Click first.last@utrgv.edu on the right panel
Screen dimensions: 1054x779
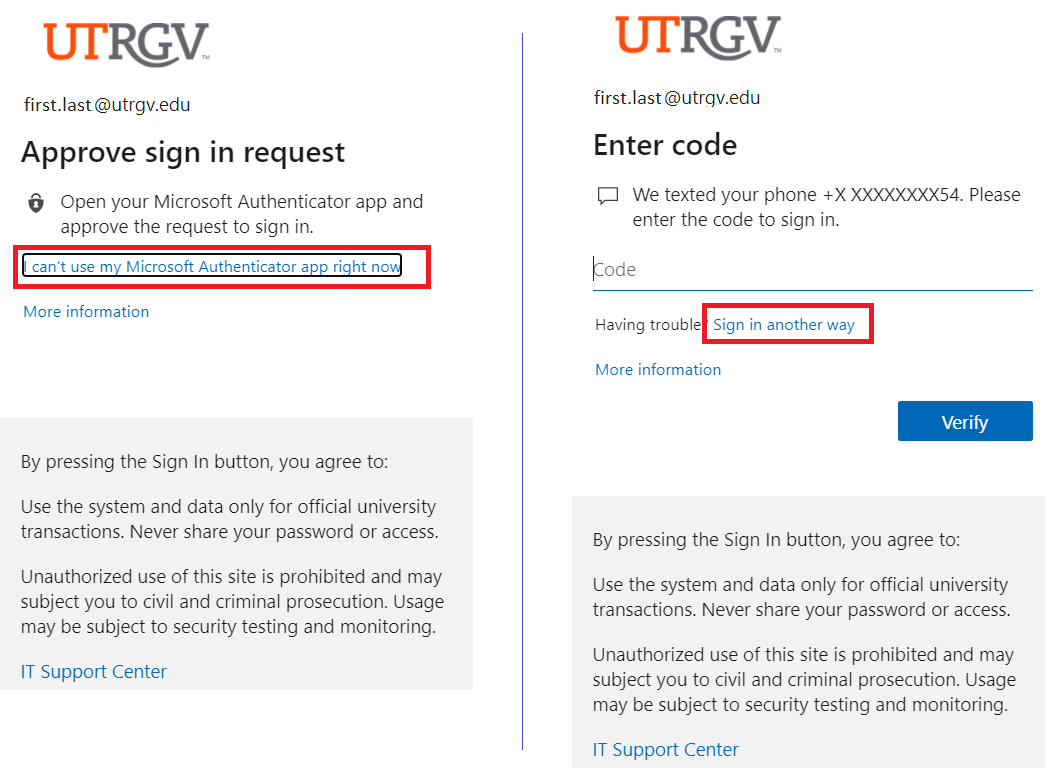(677, 98)
